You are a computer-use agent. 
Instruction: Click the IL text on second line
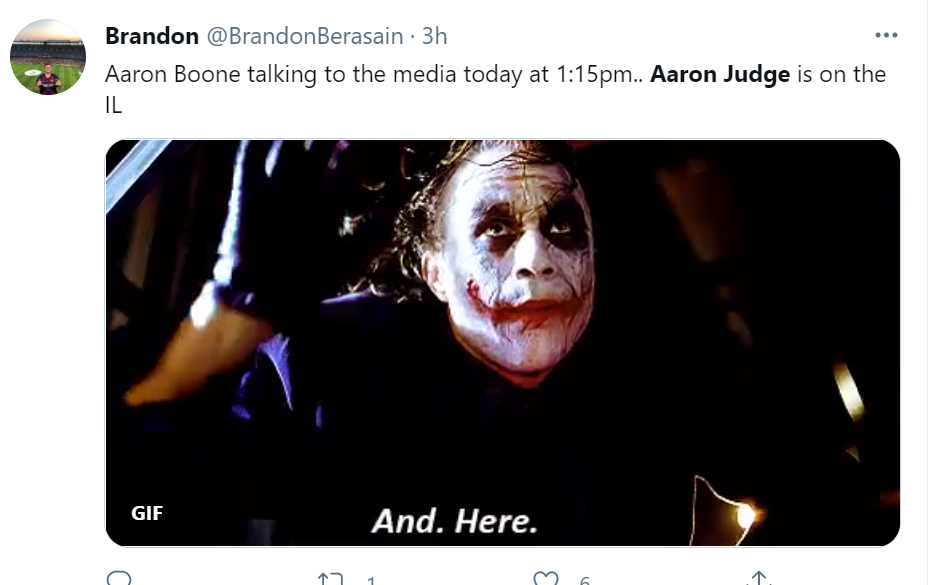[113, 105]
